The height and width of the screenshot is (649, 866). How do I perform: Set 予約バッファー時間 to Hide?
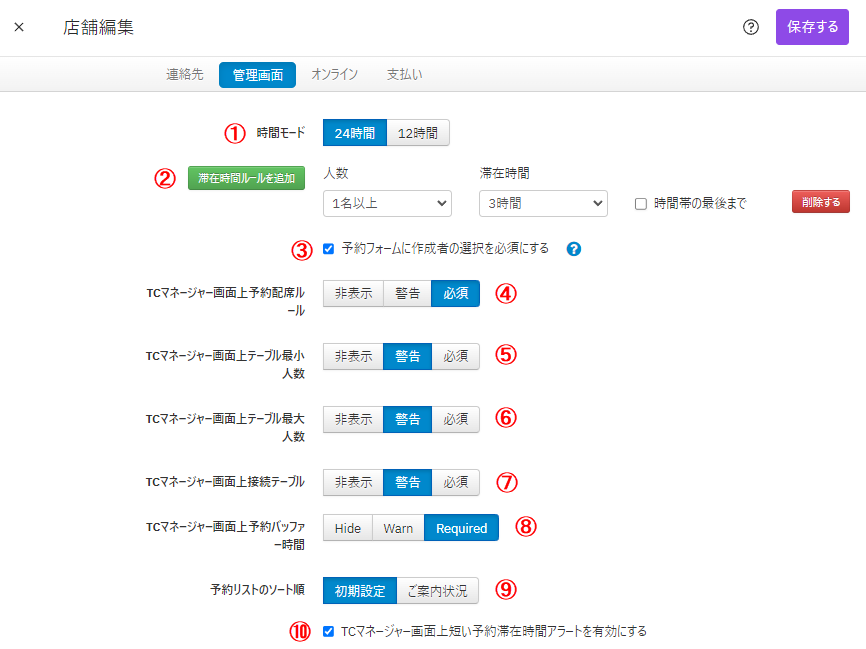coord(348,528)
